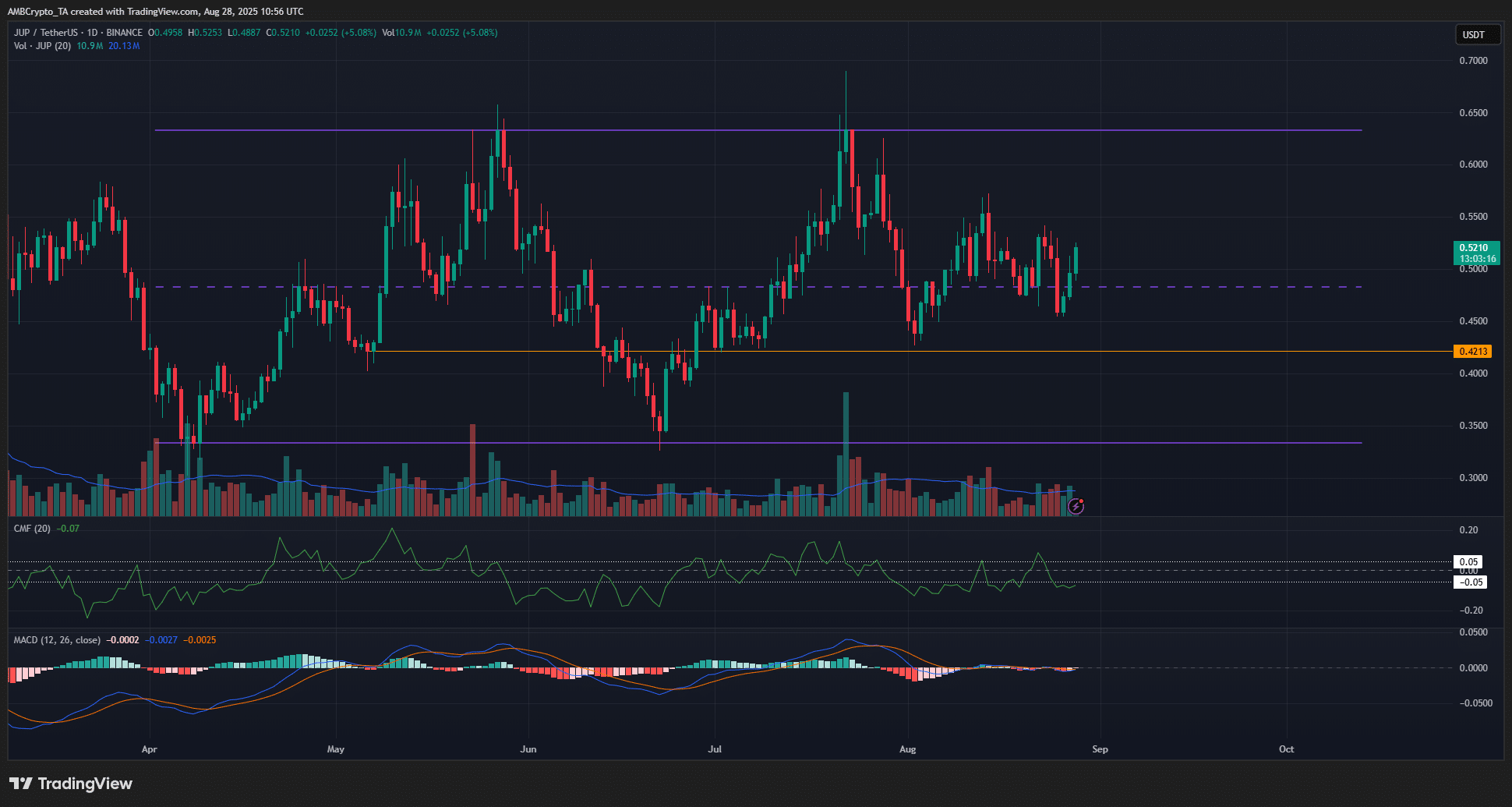Click the orange 0.4213 price line label
Image resolution: width=1512 pixels, height=807 pixels.
click(x=1473, y=352)
